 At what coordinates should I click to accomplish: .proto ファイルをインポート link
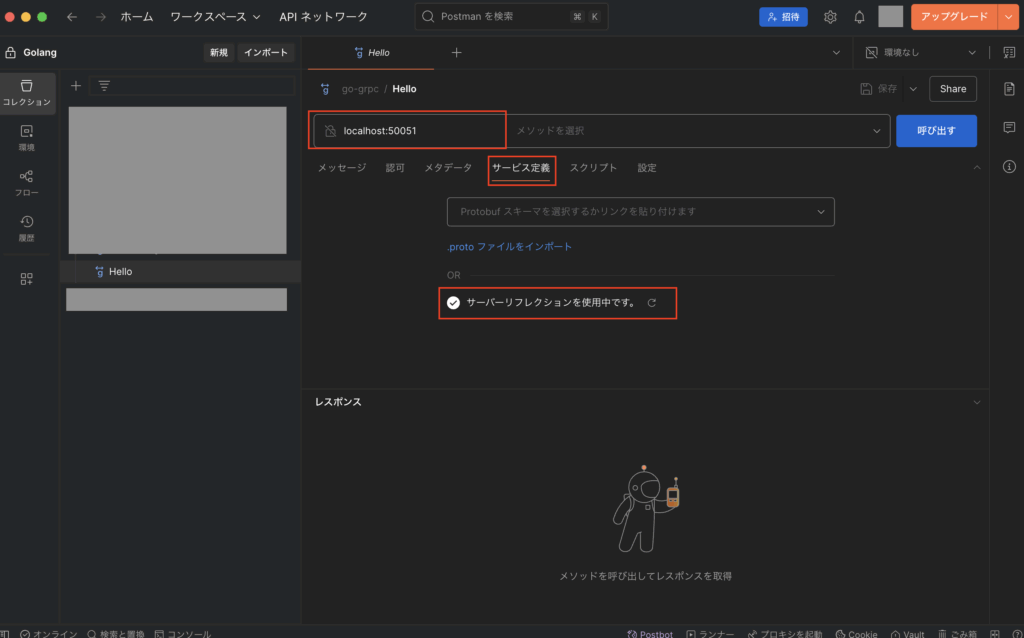pyautogui.click(x=509, y=247)
